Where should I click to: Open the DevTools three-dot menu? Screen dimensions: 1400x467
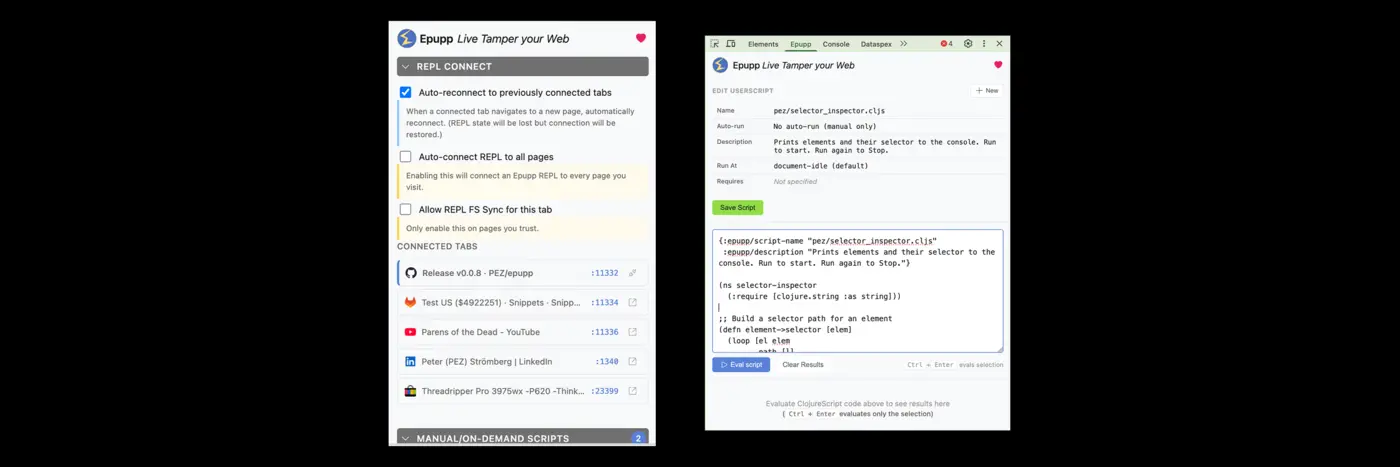(x=984, y=44)
